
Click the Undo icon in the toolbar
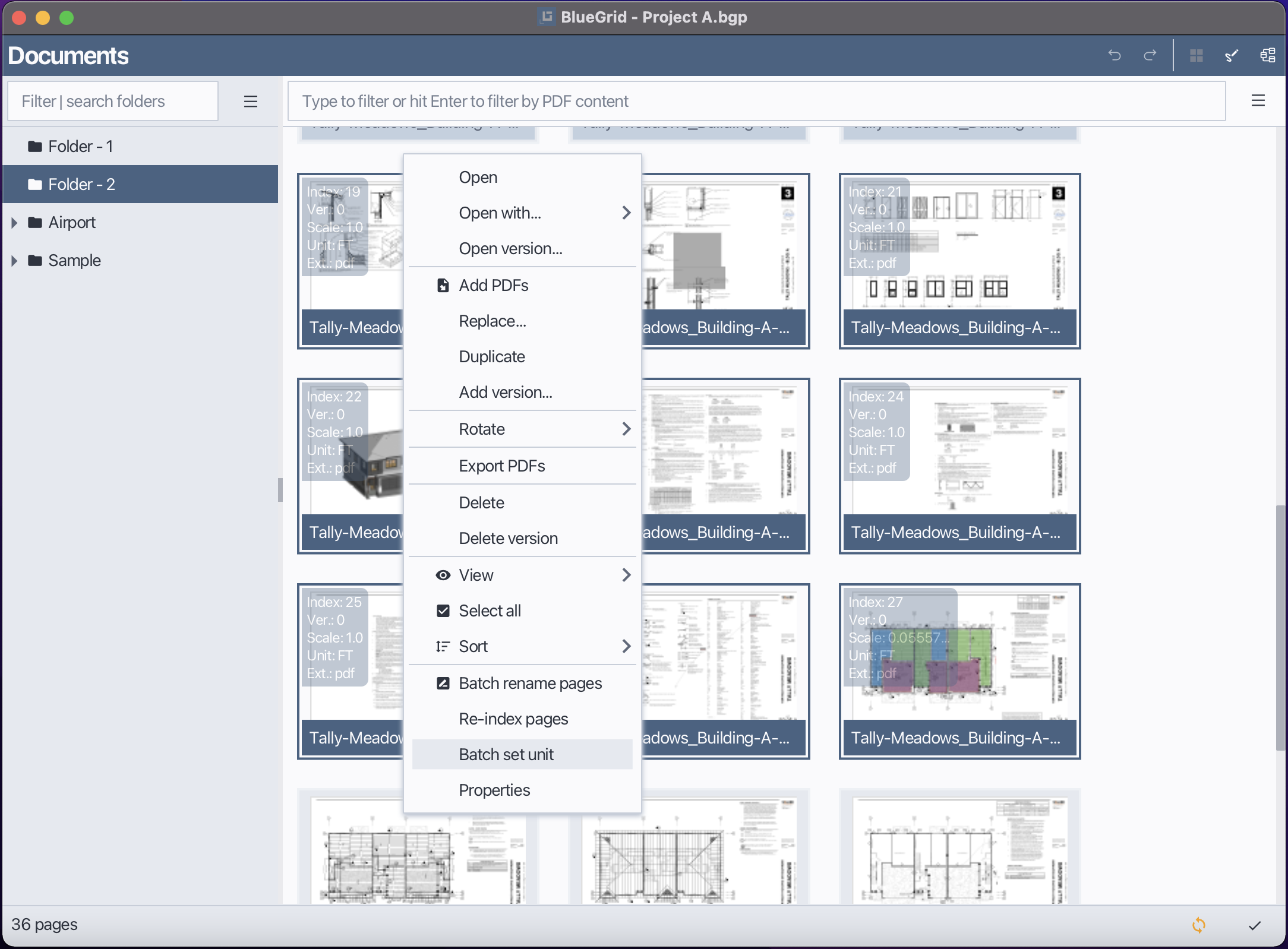[x=1115, y=55]
